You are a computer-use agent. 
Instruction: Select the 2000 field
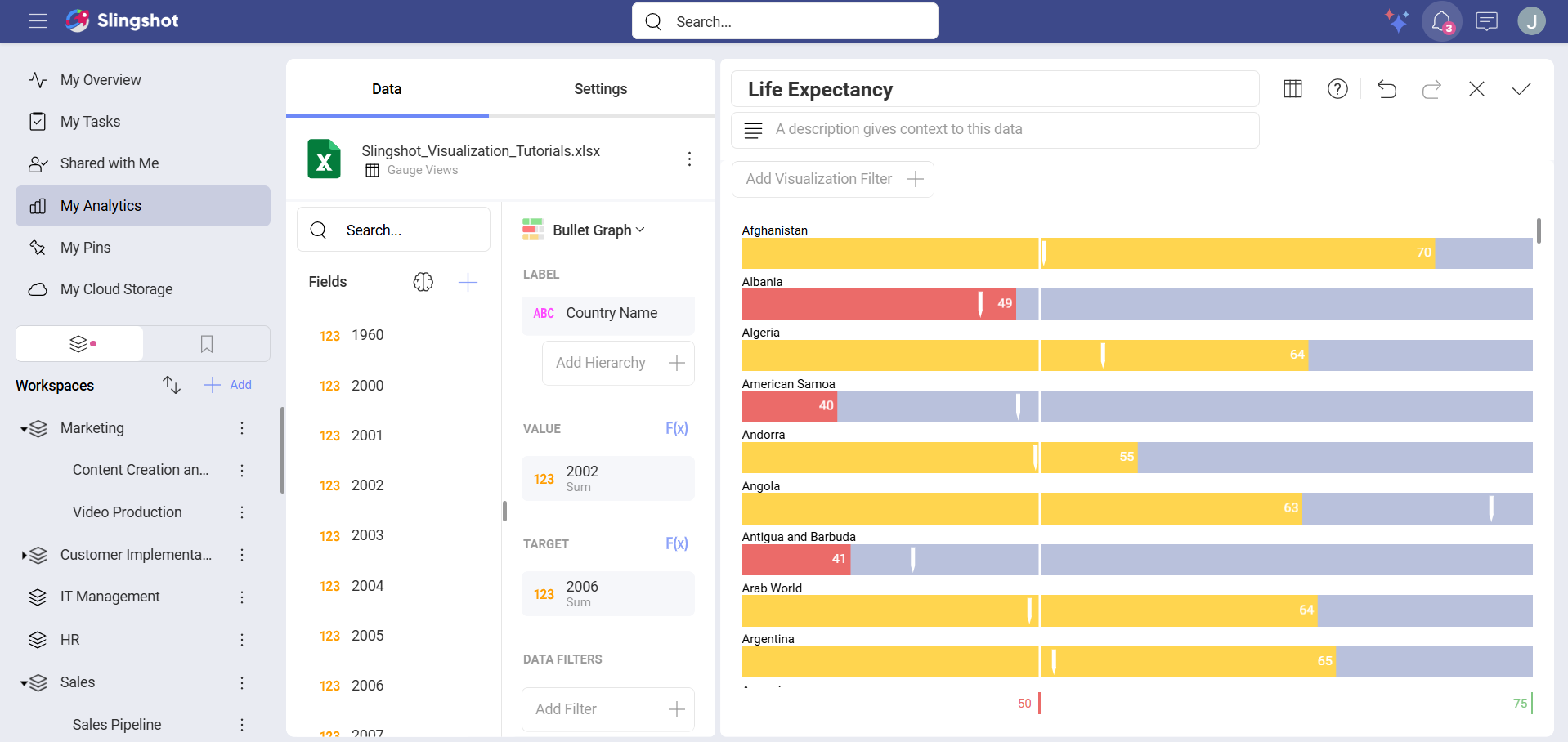pyautogui.click(x=352, y=386)
